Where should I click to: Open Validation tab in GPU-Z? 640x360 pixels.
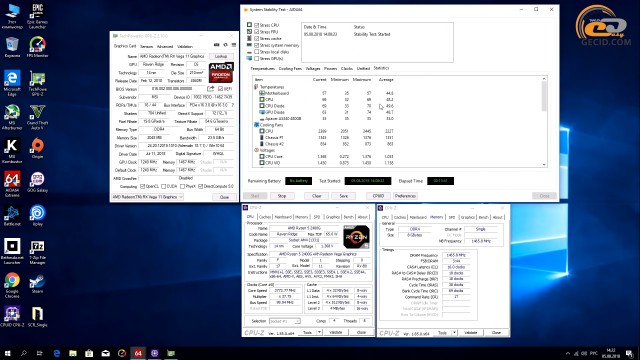tap(185, 47)
